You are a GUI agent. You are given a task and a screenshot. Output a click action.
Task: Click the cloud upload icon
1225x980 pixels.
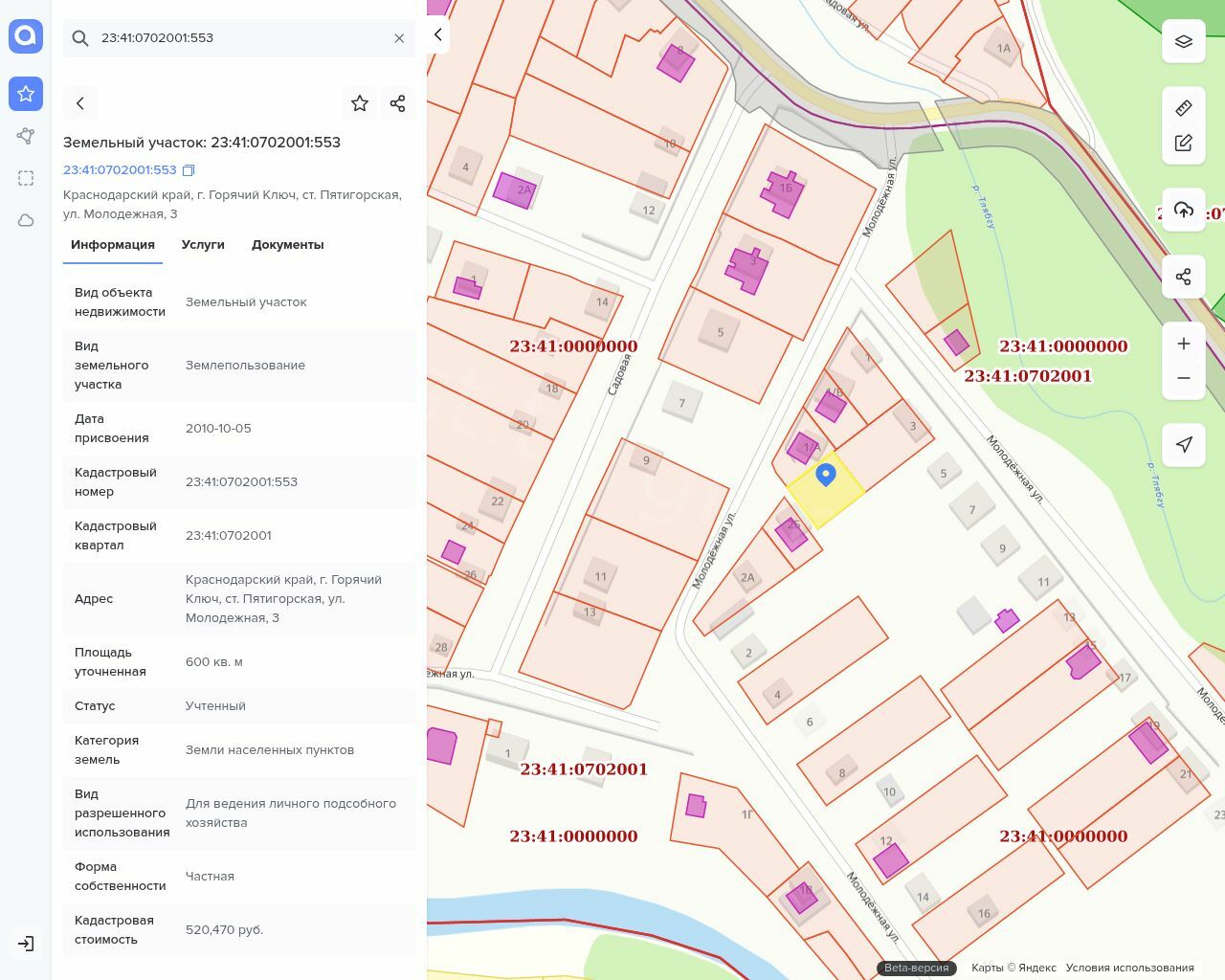(1184, 211)
